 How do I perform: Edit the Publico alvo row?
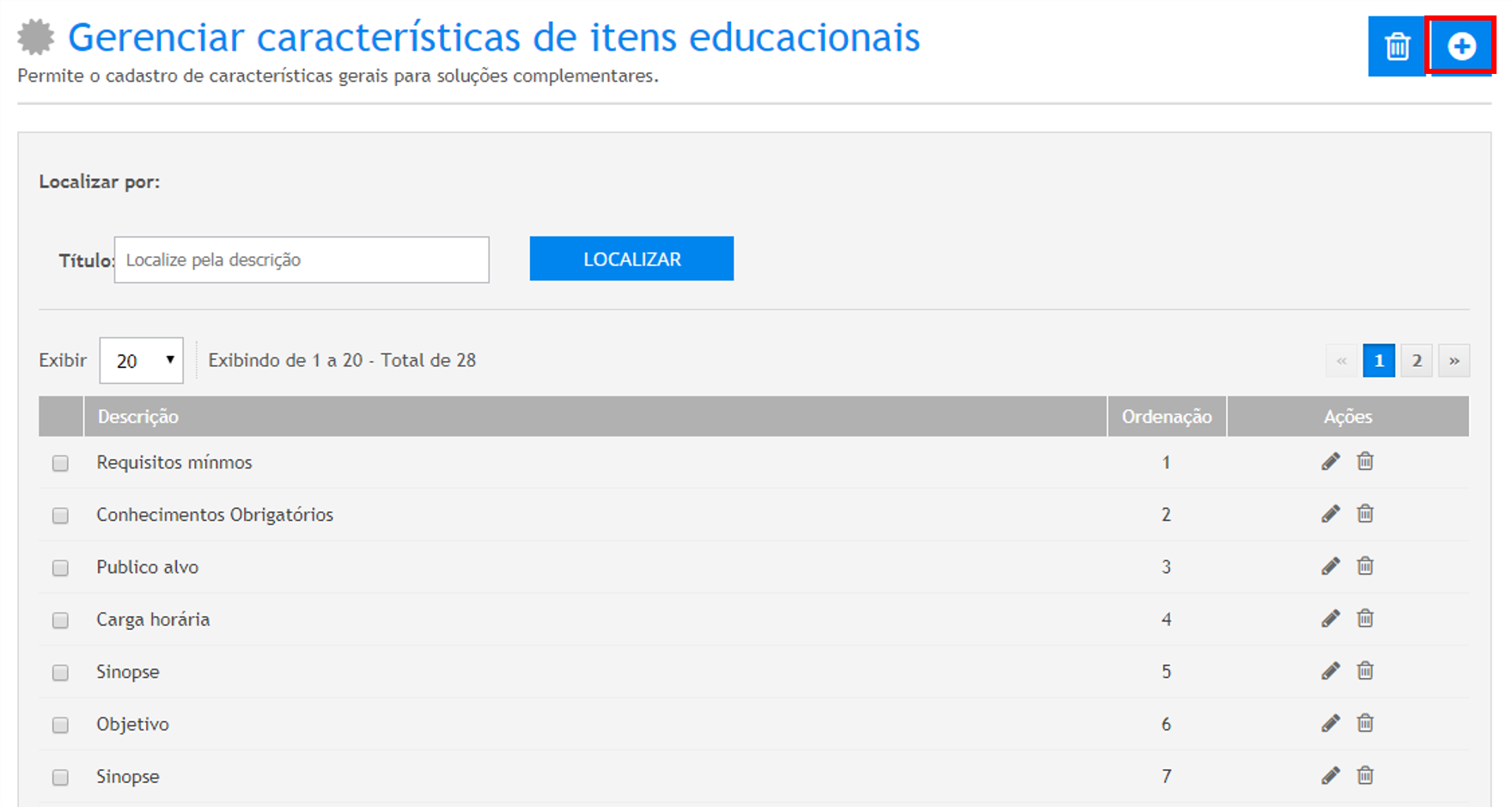1330,566
